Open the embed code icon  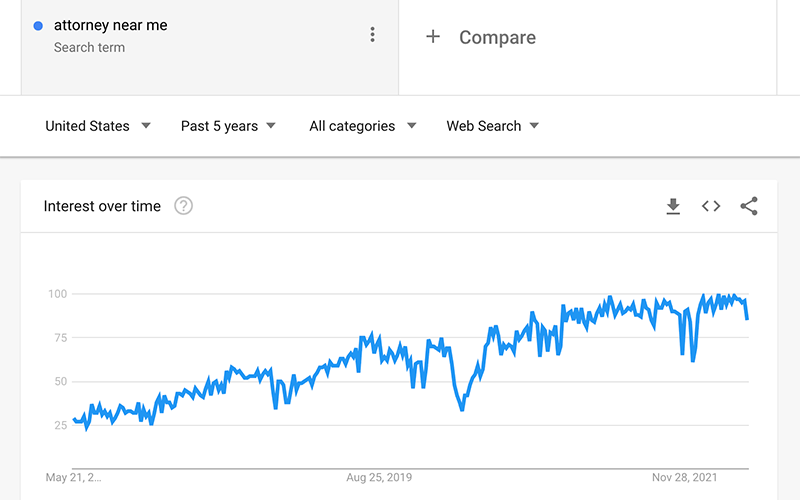[x=711, y=206]
